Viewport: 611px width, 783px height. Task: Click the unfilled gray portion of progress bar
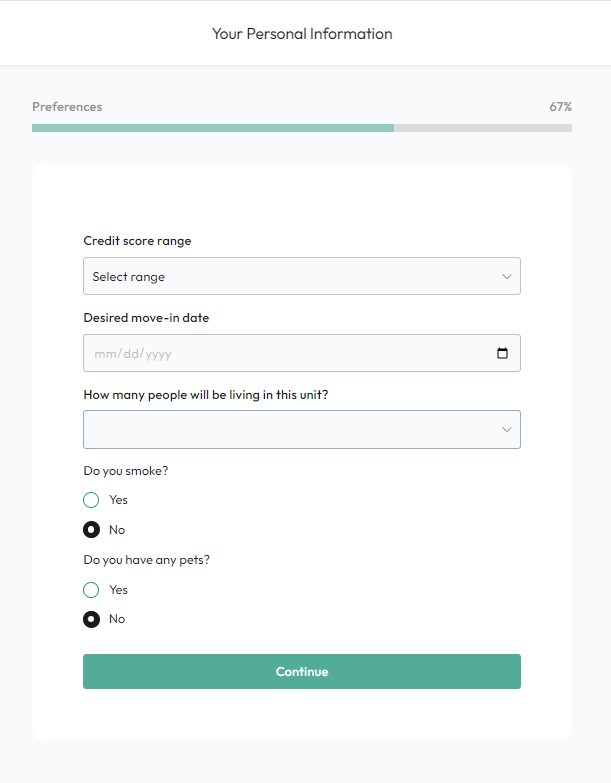point(483,128)
